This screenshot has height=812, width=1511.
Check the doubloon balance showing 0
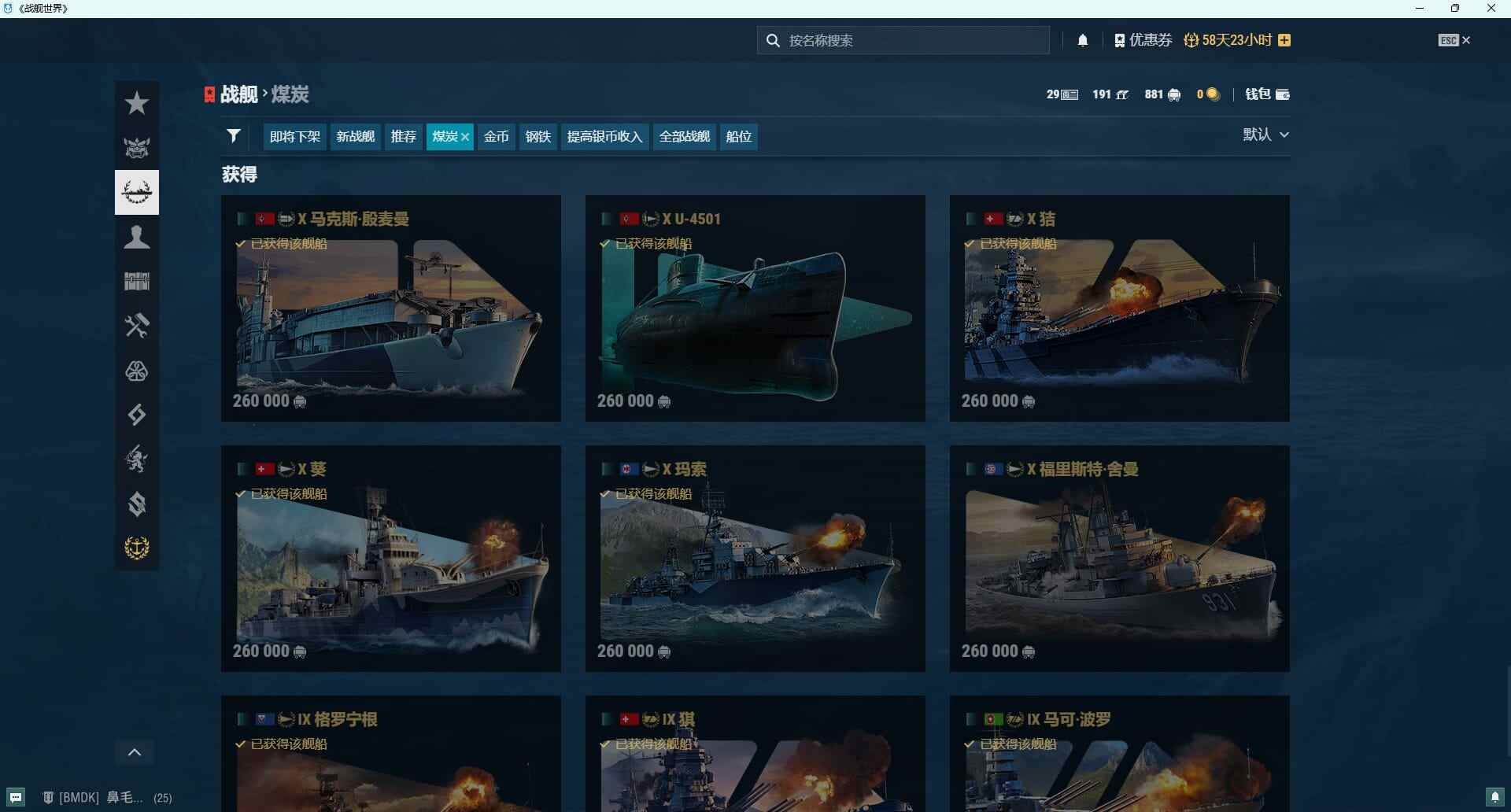coord(1208,94)
